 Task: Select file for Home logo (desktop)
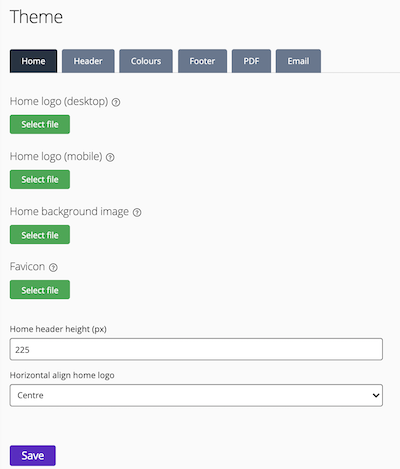[x=40, y=124]
